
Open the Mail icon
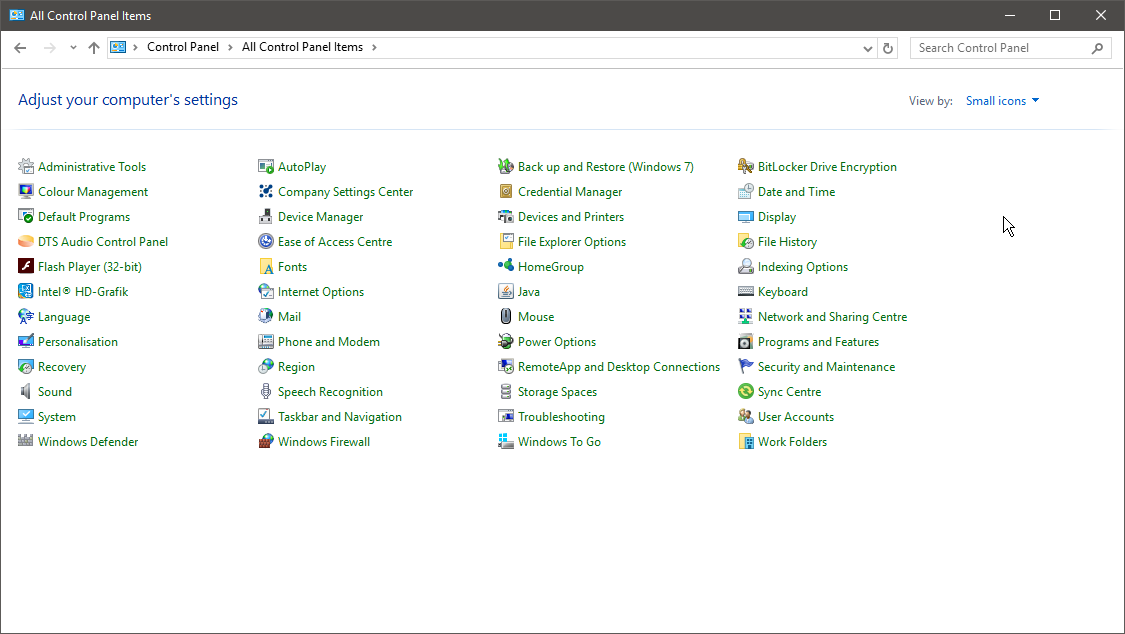266,316
